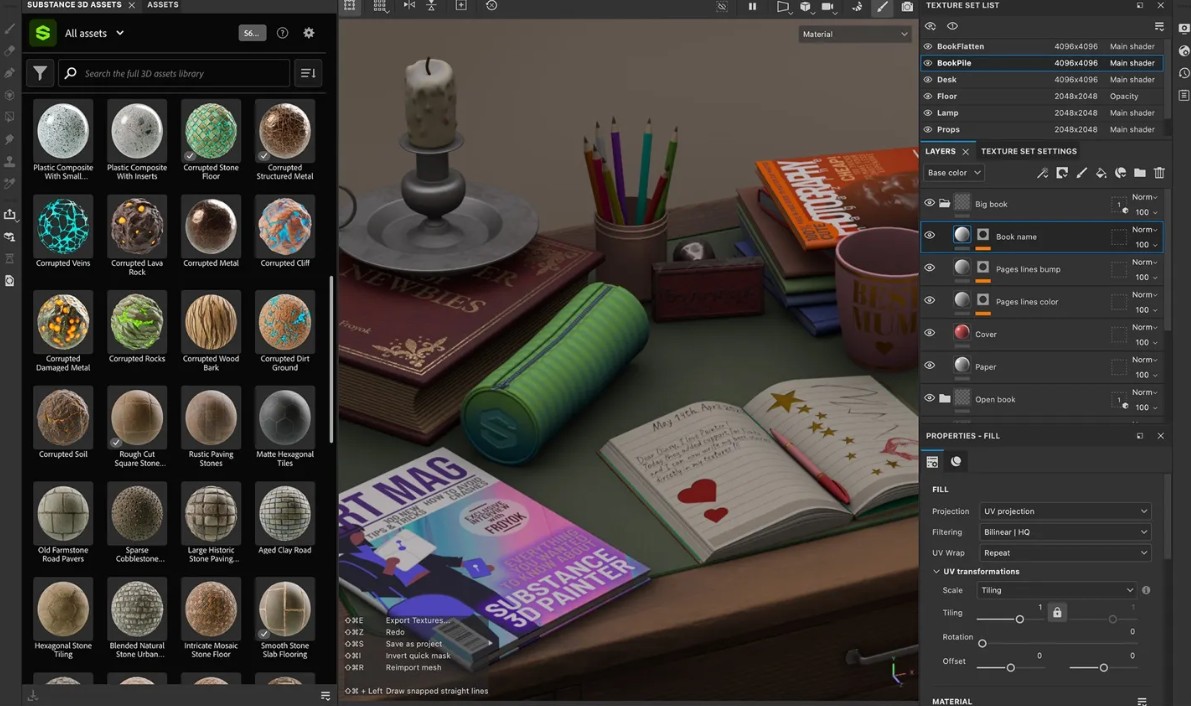
Task: Open the assets panel settings gear
Action: tap(308, 33)
